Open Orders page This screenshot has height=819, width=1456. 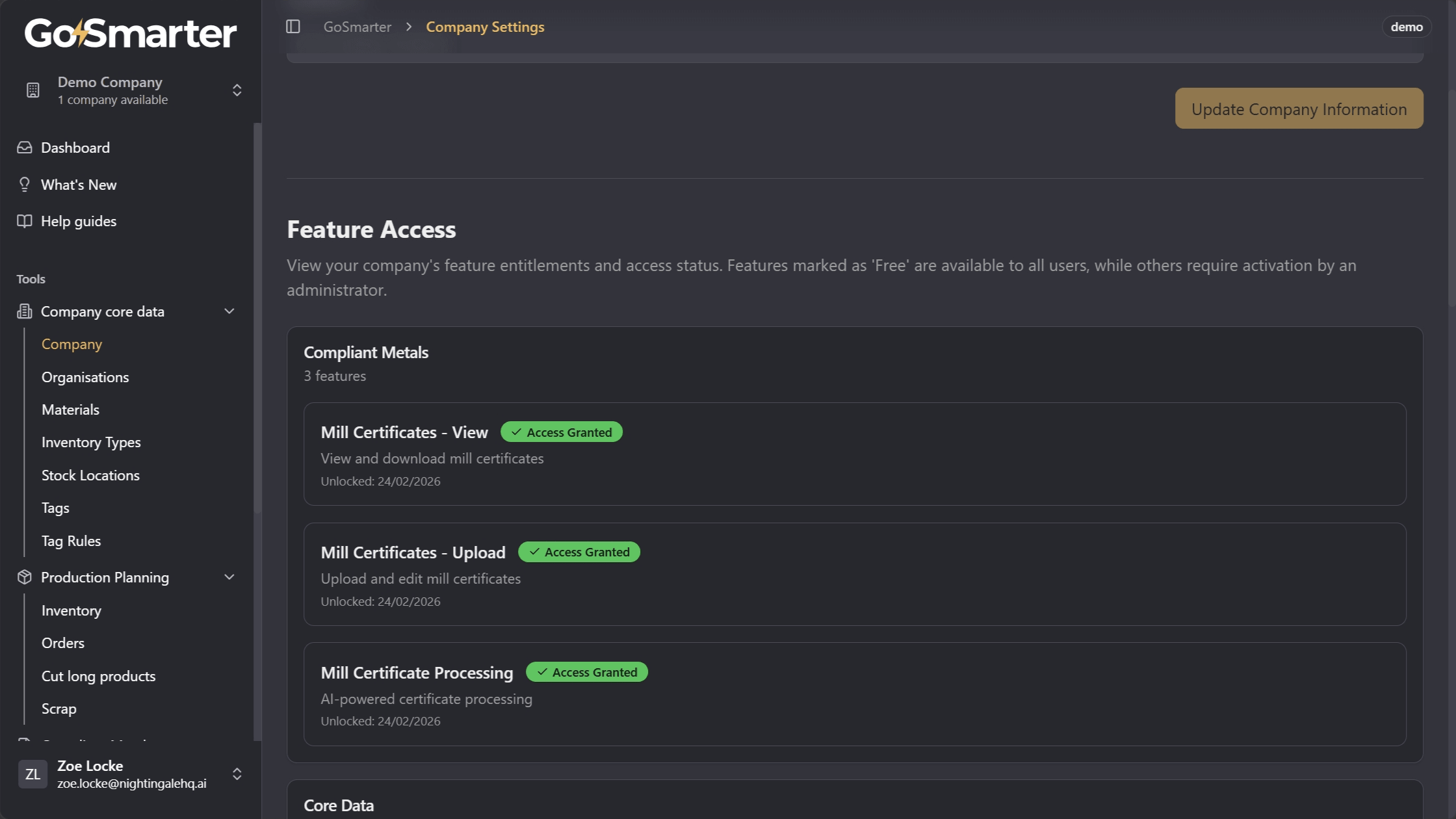(x=63, y=643)
